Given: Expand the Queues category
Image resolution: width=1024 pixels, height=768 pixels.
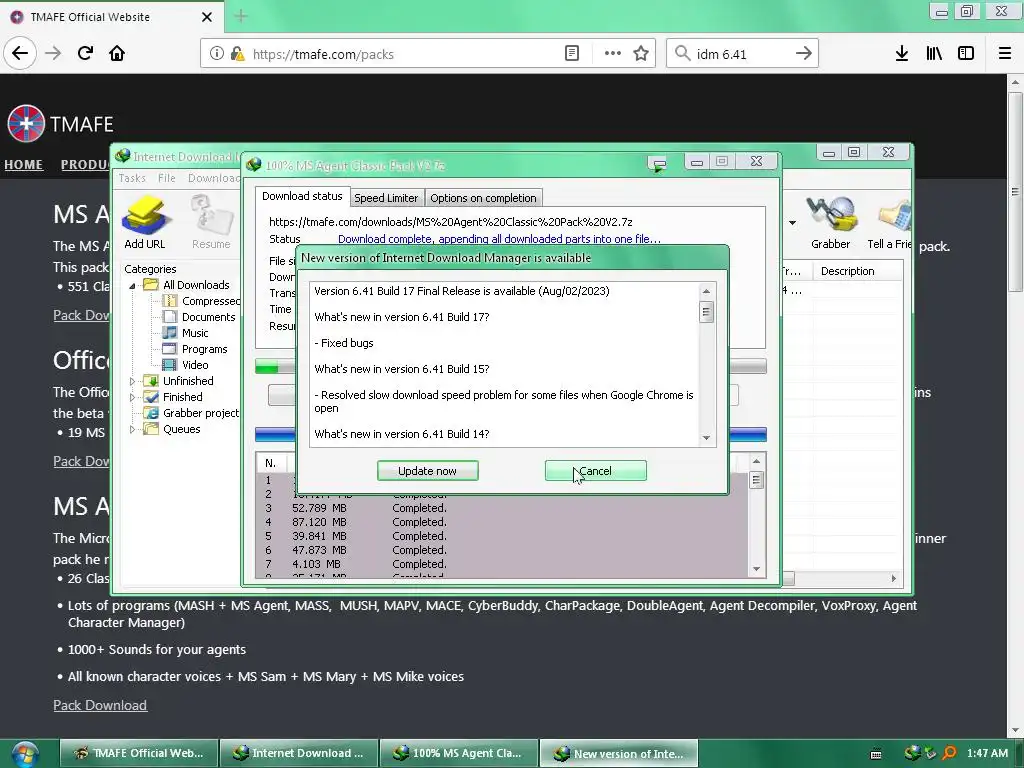Looking at the screenshot, I should click(x=133, y=430).
